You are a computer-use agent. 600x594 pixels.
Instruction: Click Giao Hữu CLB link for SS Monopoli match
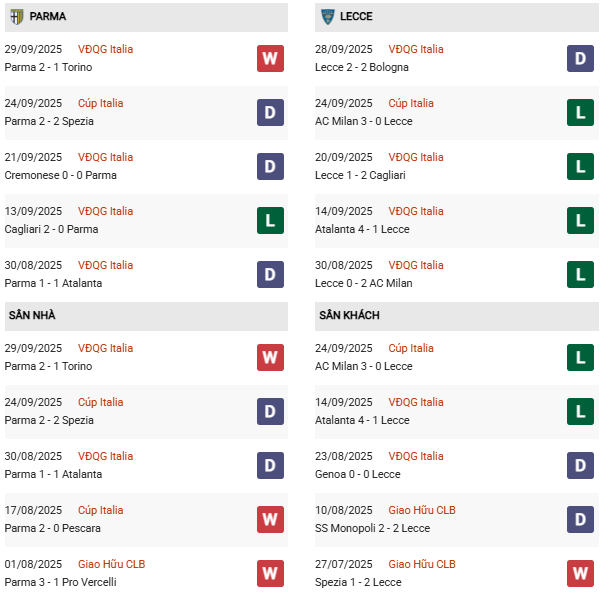click(420, 510)
